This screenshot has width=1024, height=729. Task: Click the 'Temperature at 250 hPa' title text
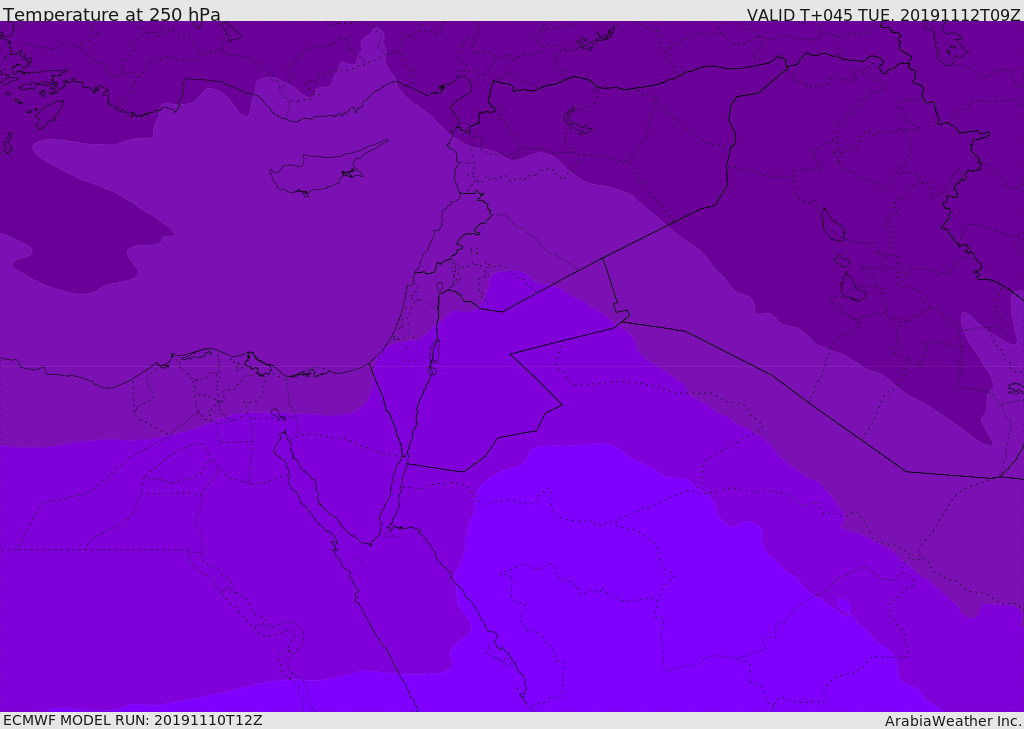point(112,14)
